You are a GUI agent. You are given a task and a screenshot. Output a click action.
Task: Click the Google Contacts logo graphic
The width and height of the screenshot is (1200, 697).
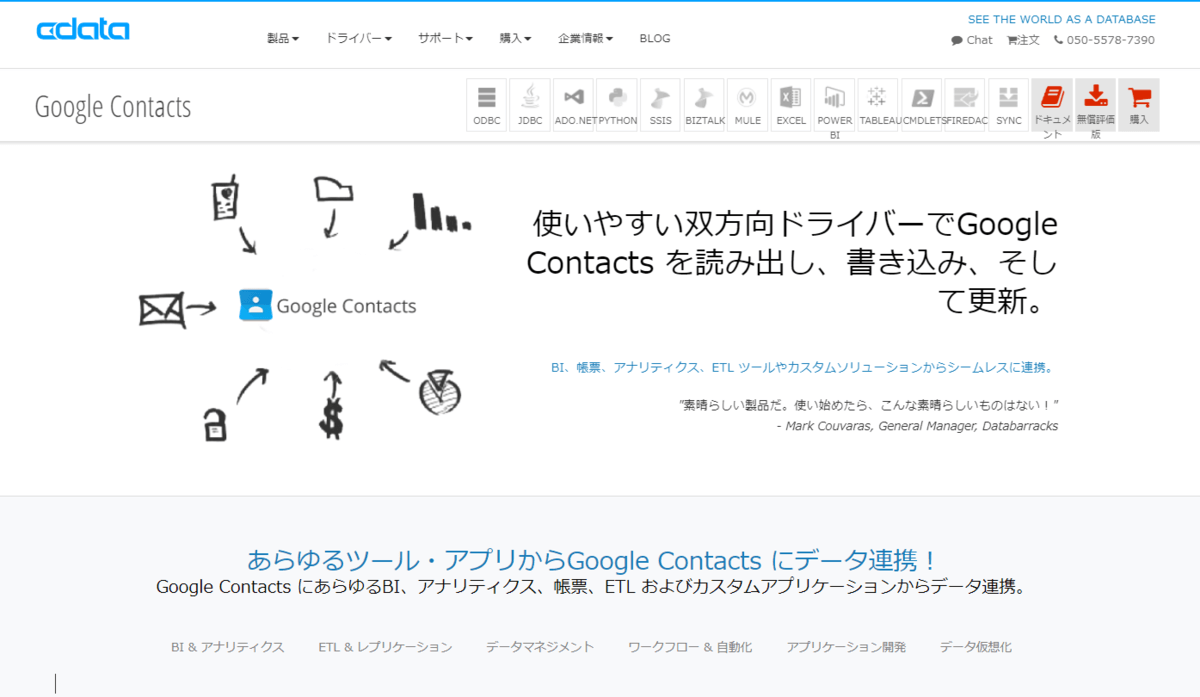tap(328, 305)
